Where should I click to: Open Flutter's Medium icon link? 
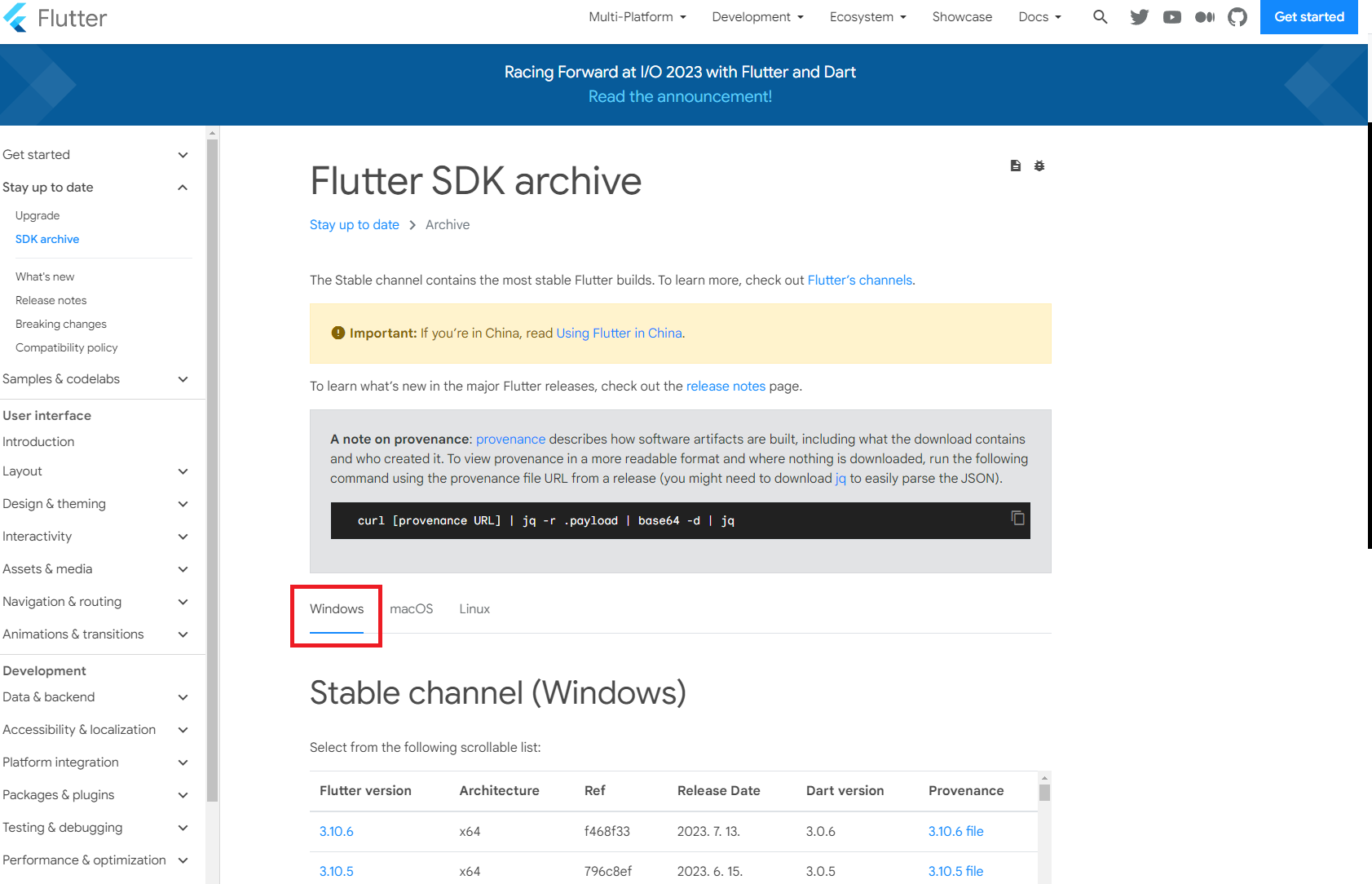click(1204, 17)
